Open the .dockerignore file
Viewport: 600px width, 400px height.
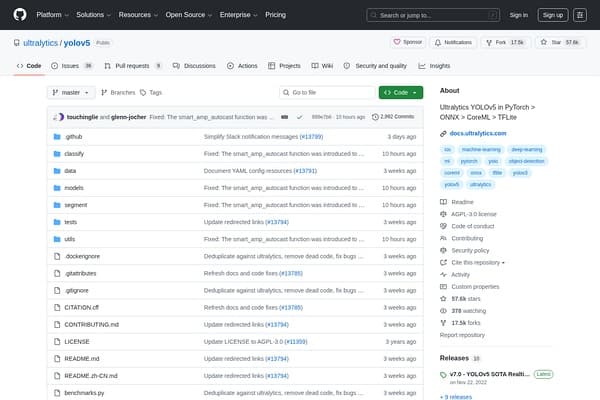82,256
